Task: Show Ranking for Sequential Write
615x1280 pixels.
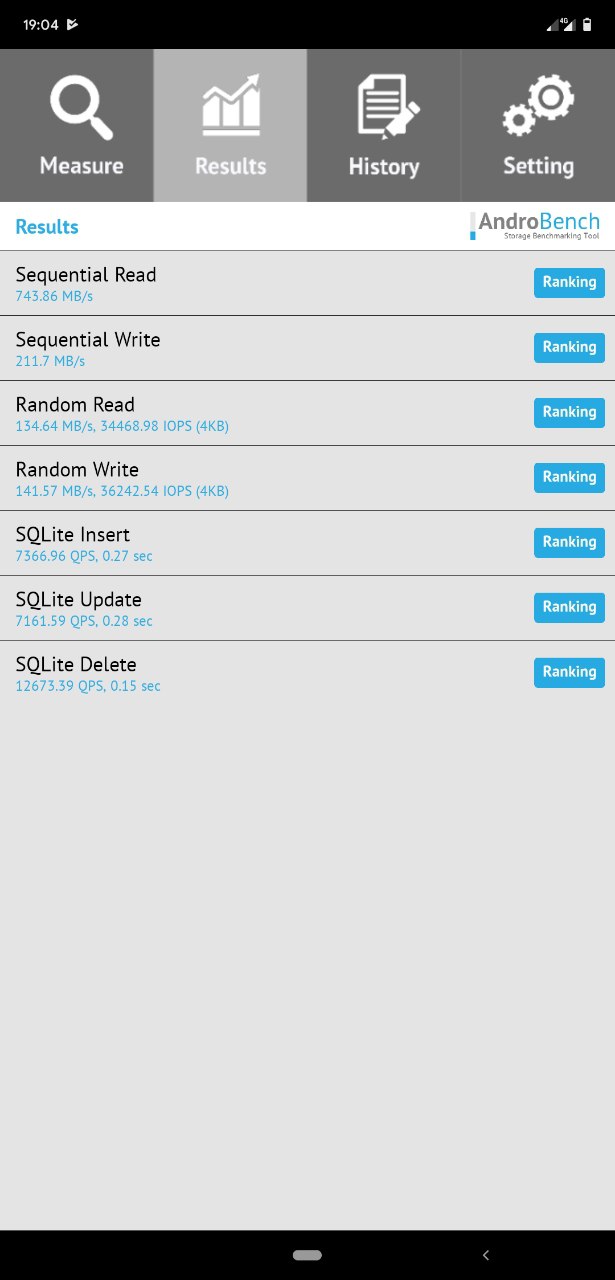Action: point(569,348)
